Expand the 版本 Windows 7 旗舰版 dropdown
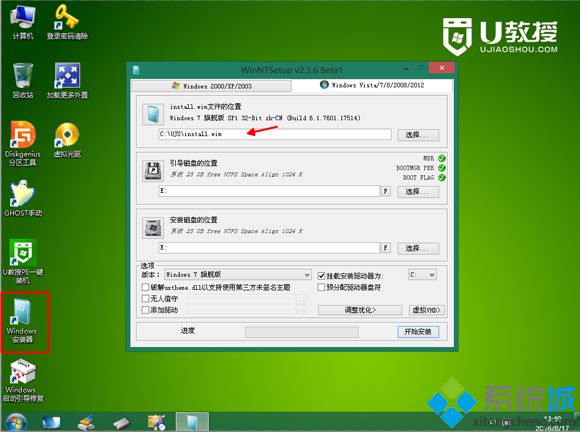Screen dimensions: 580x432 tap(238, 274)
